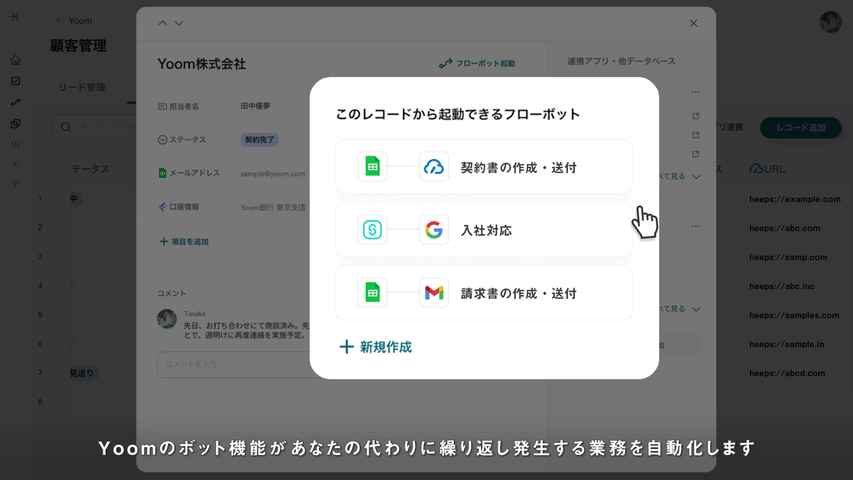
Task: Close the record detail panel
Action: coord(693,23)
